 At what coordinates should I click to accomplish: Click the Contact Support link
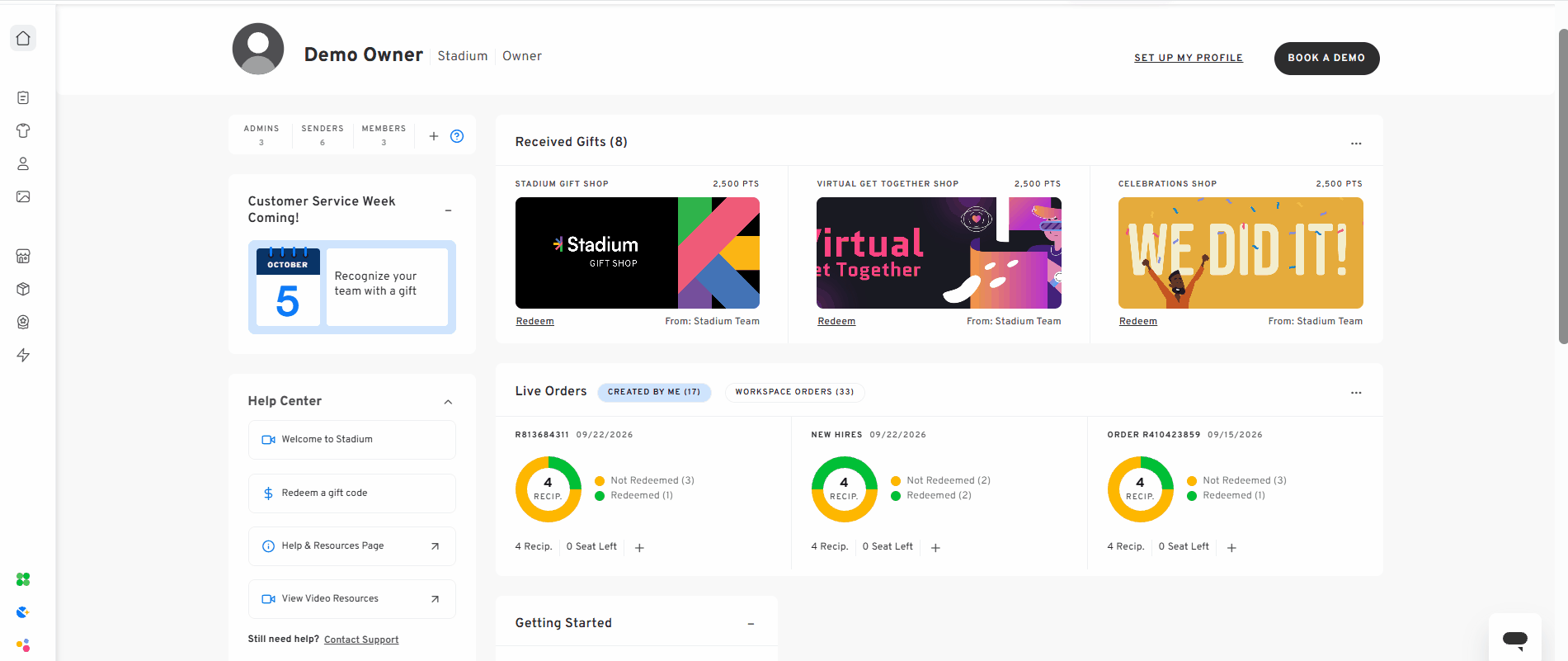point(361,640)
